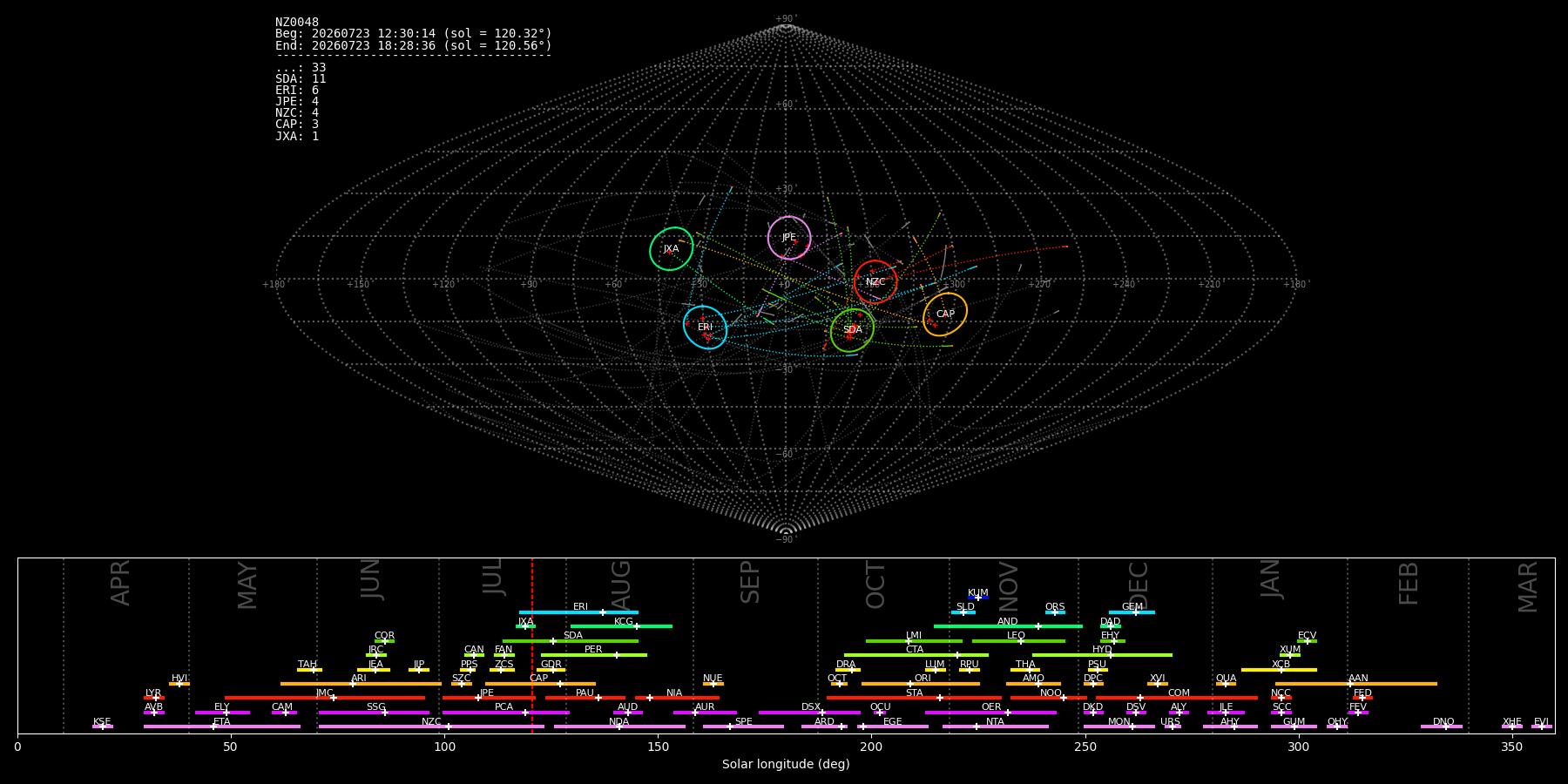This screenshot has width=1568, height=784.
Task: Click the ORI shower activity bar
Action: pyautogui.click(x=921, y=684)
